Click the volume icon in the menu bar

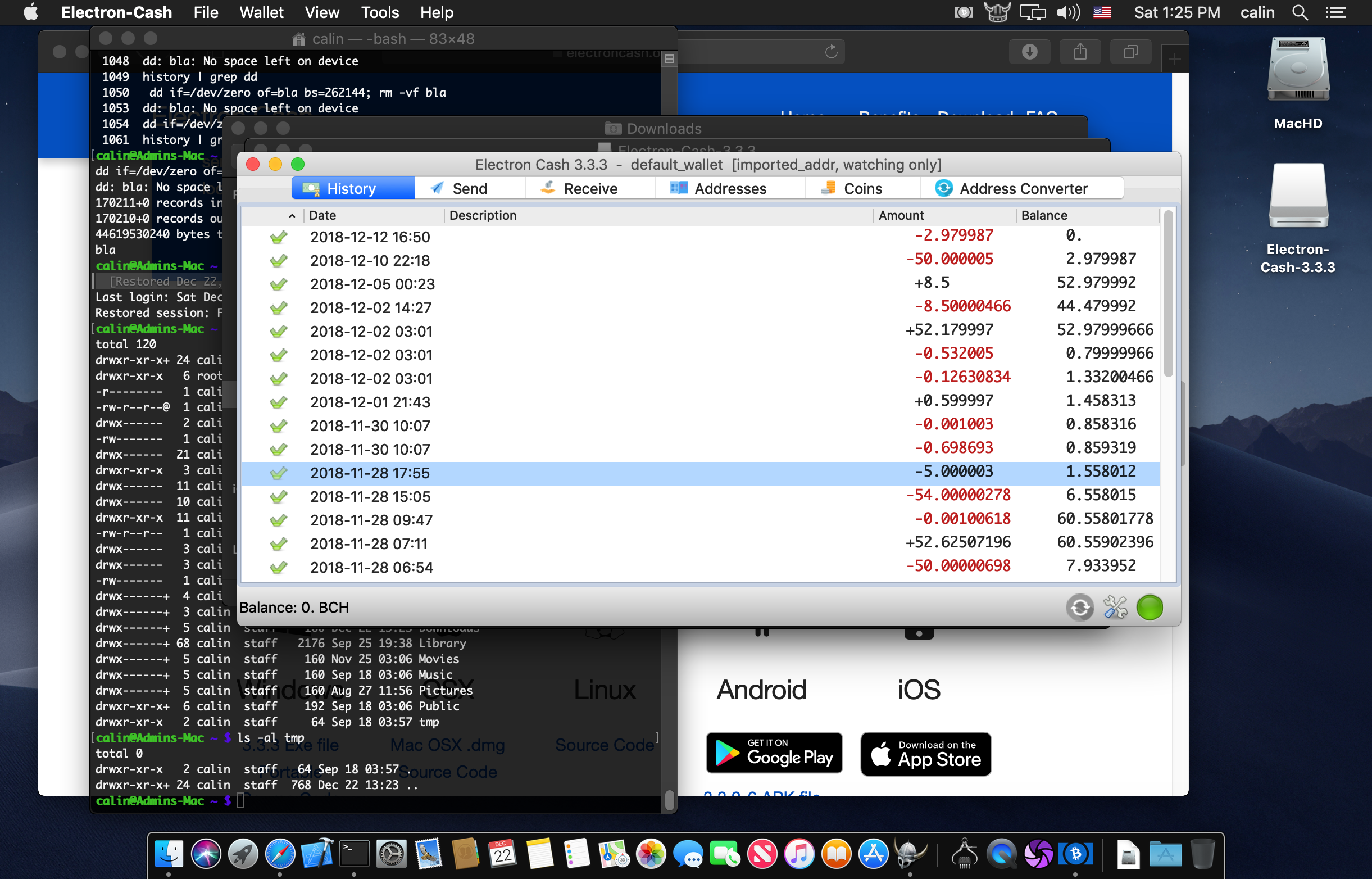coord(1067,12)
